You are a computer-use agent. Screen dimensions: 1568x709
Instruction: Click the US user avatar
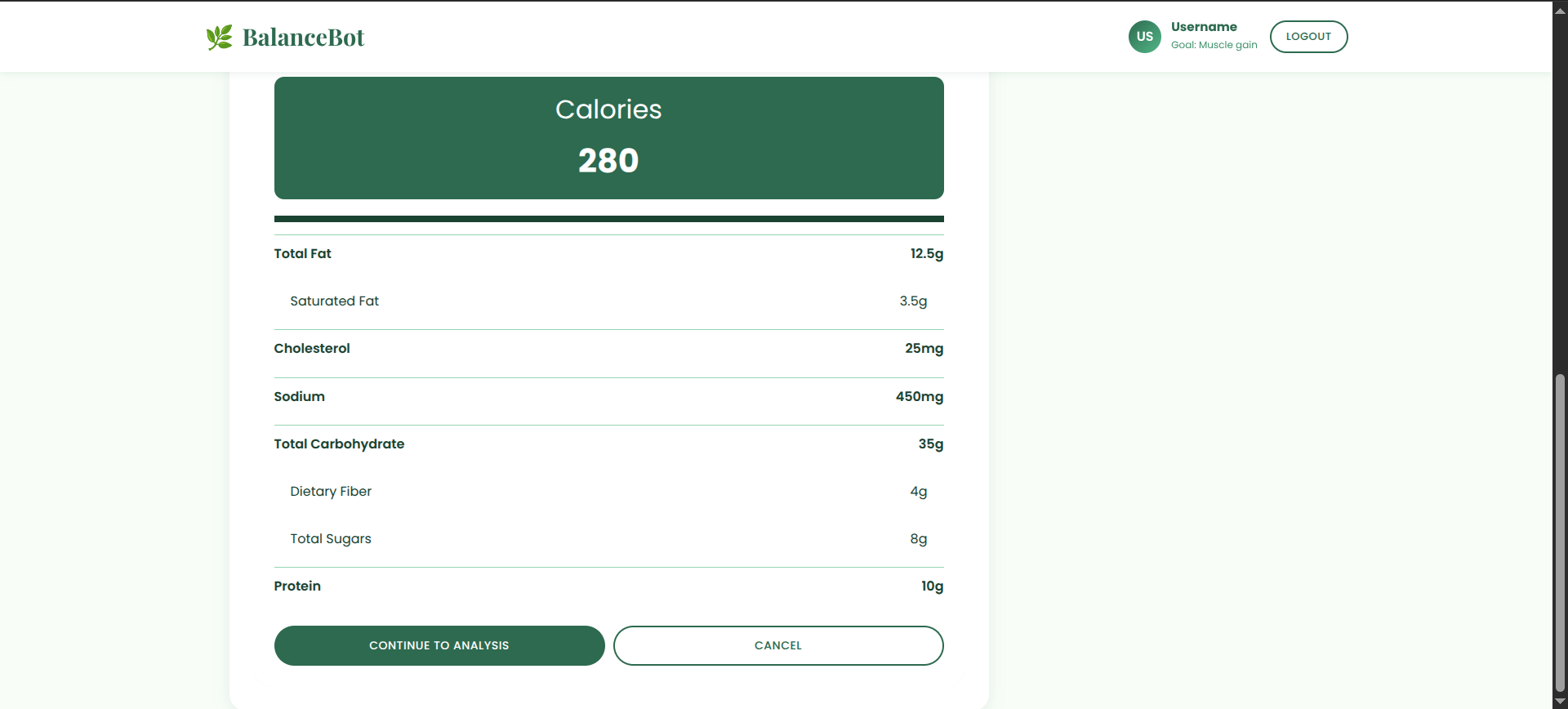[1144, 37]
